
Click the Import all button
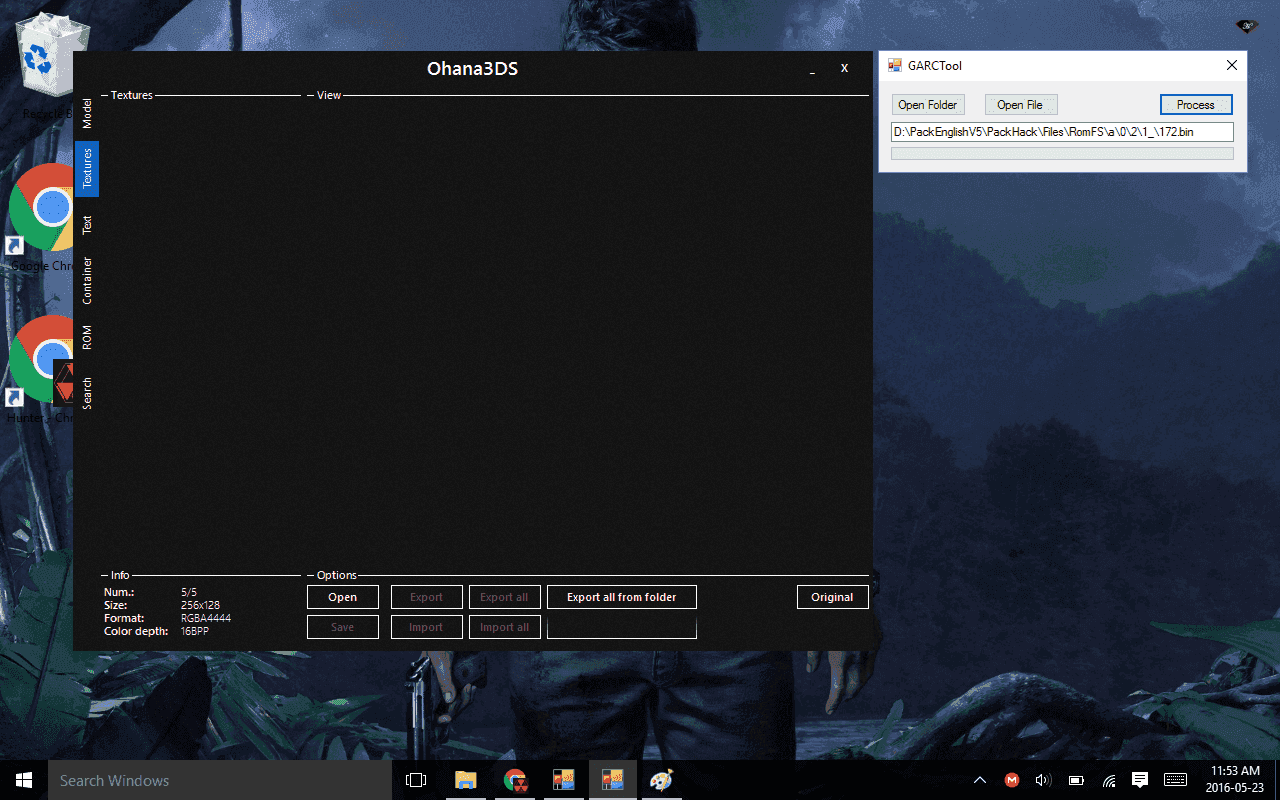pyautogui.click(x=504, y=627)
